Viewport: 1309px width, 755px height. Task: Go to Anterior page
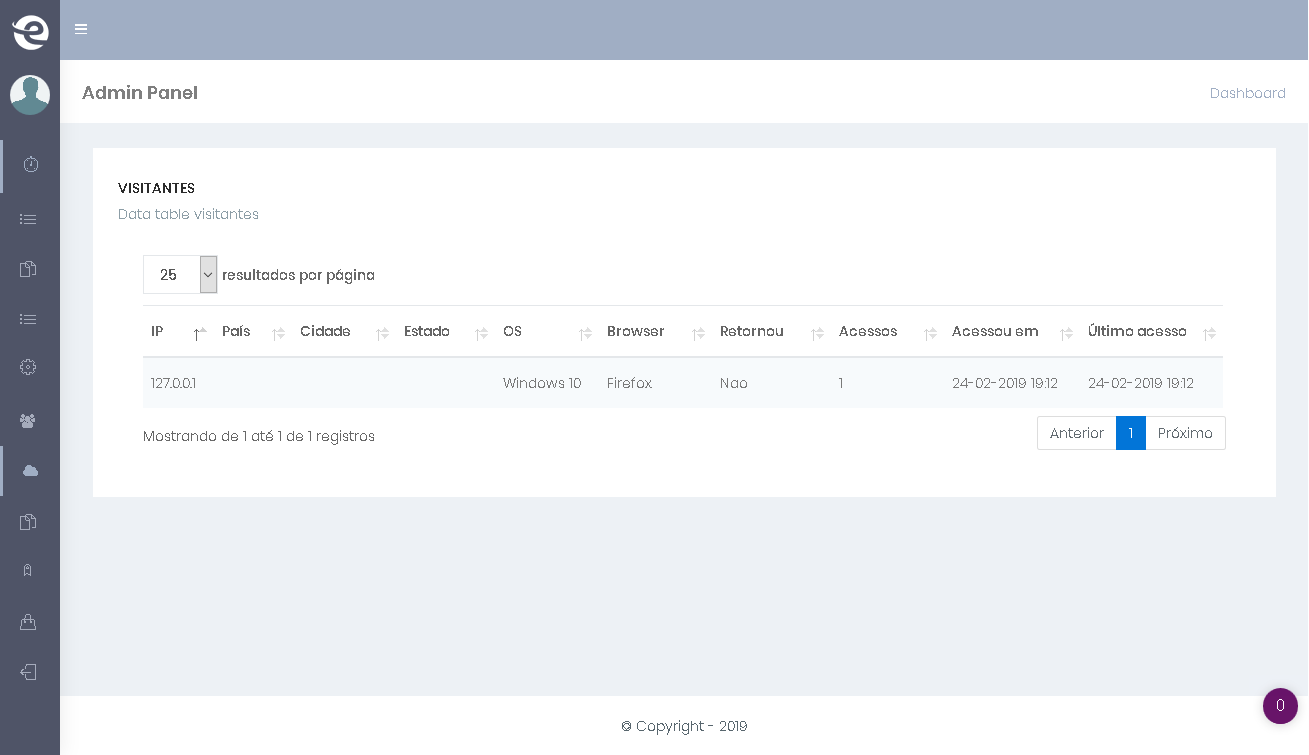(x=1077, y=433)
